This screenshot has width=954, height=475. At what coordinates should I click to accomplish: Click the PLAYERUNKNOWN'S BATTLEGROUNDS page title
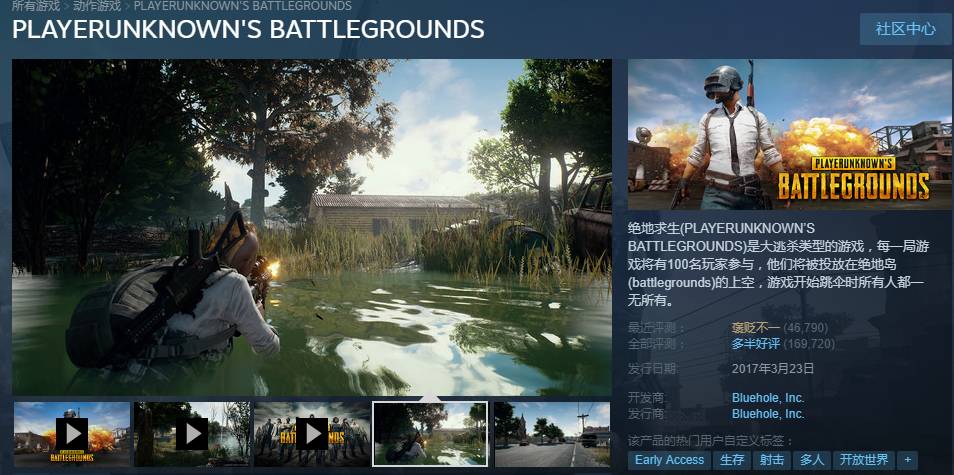[x=248, y=29]
